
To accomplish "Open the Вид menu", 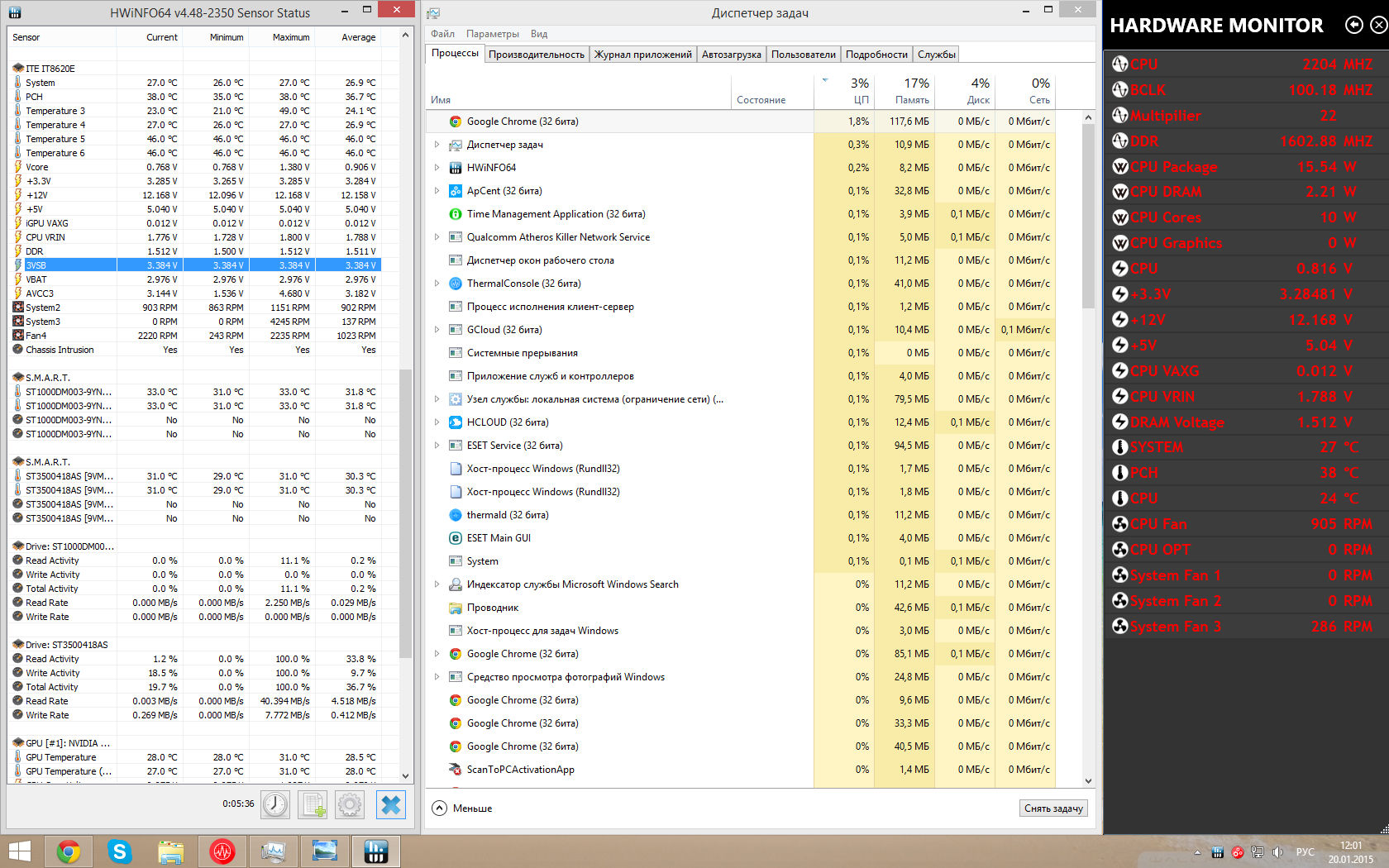I will [x=539, y=34].
